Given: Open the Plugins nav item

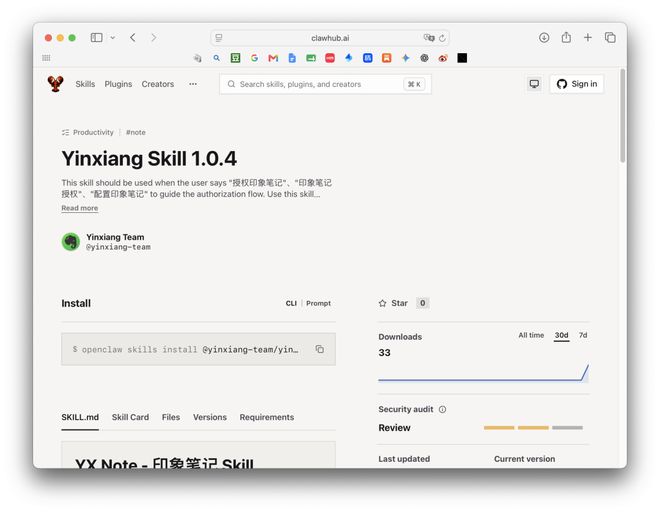Looking at the screenshot, I should coord(118,84).
